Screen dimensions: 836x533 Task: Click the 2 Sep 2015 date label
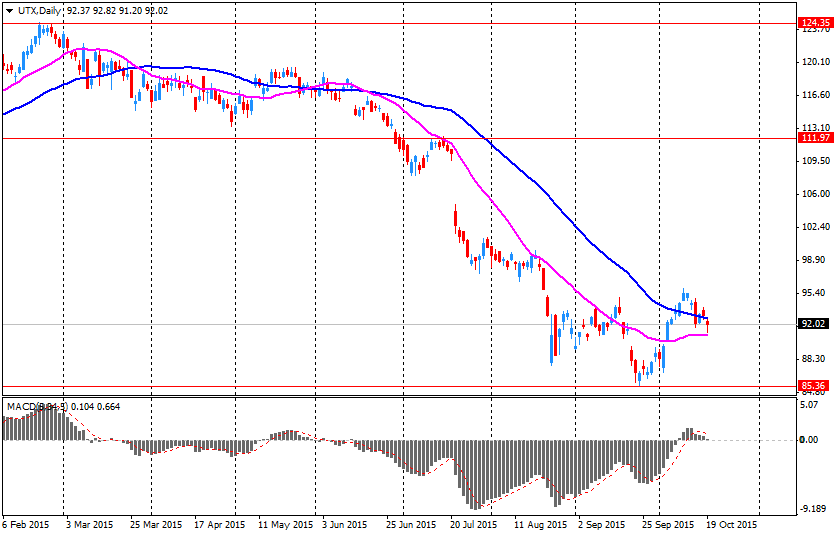pyautogui.click(x=602, y=524)
